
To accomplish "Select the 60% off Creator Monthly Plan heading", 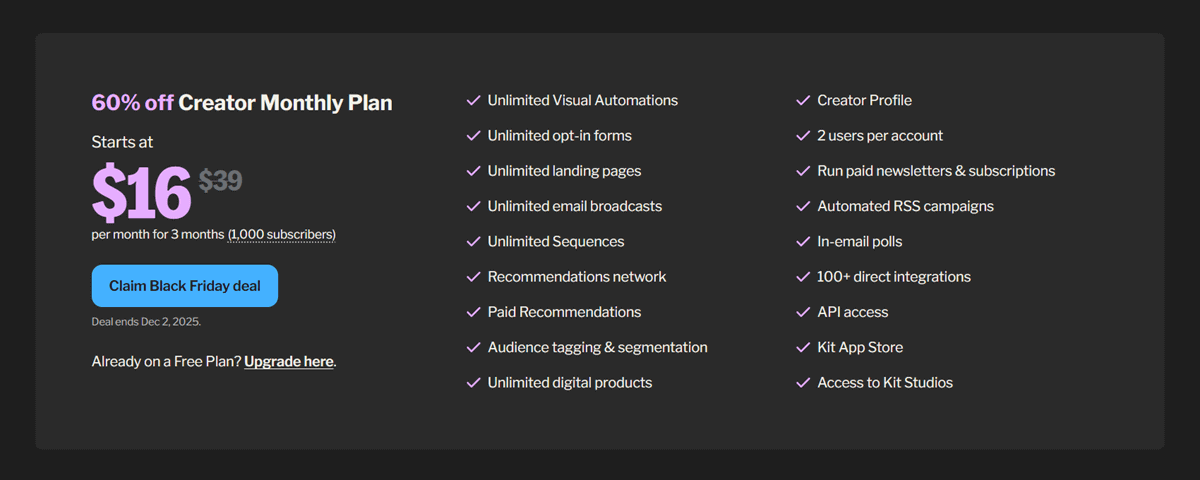I will [x=241, y=102].
